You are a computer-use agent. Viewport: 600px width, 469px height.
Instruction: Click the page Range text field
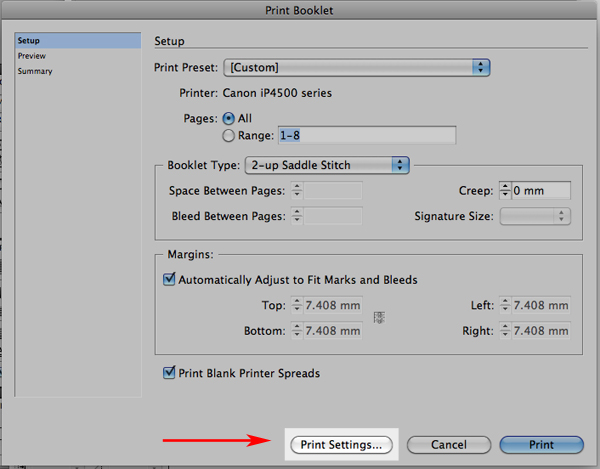click(x=367, y=135)
